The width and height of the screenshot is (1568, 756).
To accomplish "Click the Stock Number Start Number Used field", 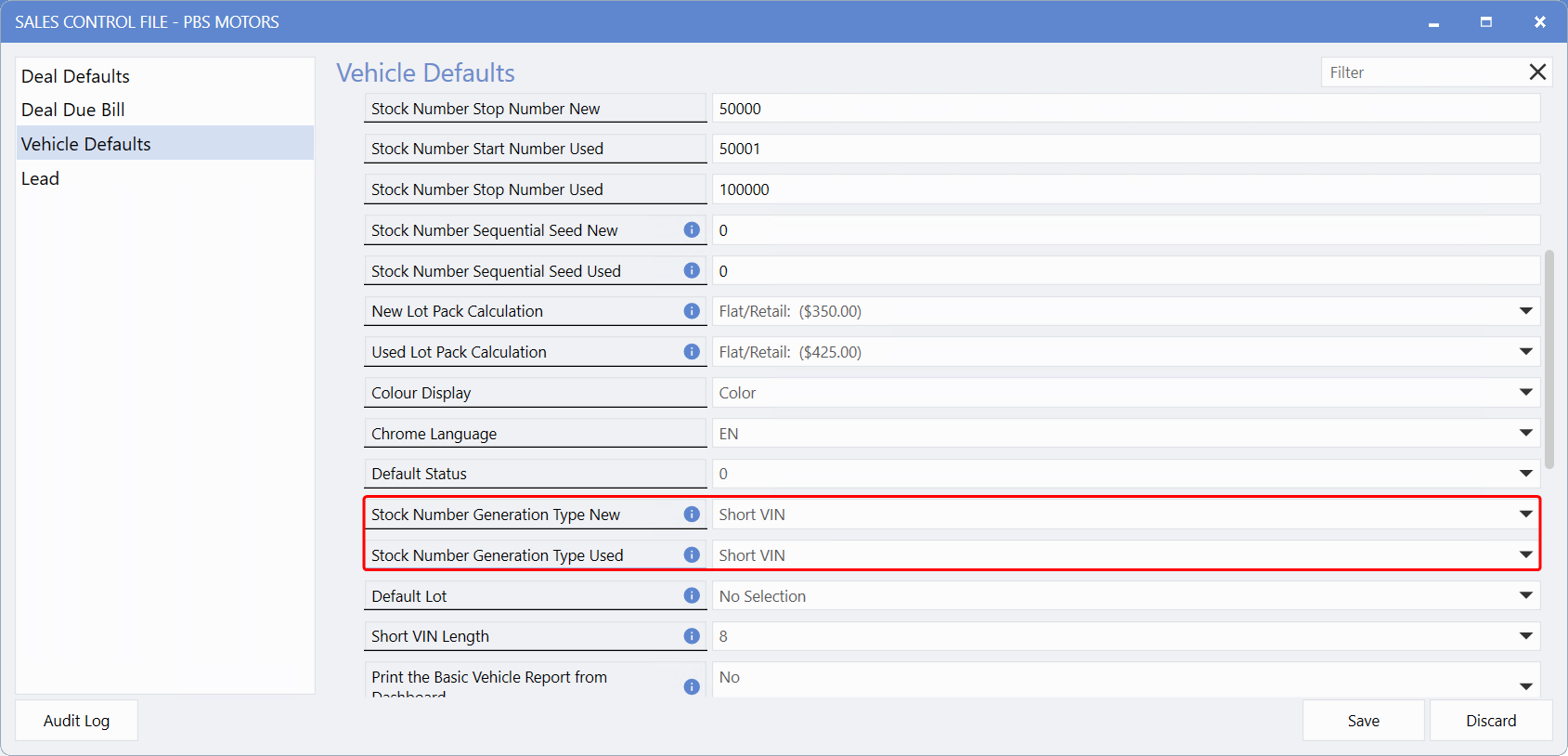I will click(x=1125, y=149).
